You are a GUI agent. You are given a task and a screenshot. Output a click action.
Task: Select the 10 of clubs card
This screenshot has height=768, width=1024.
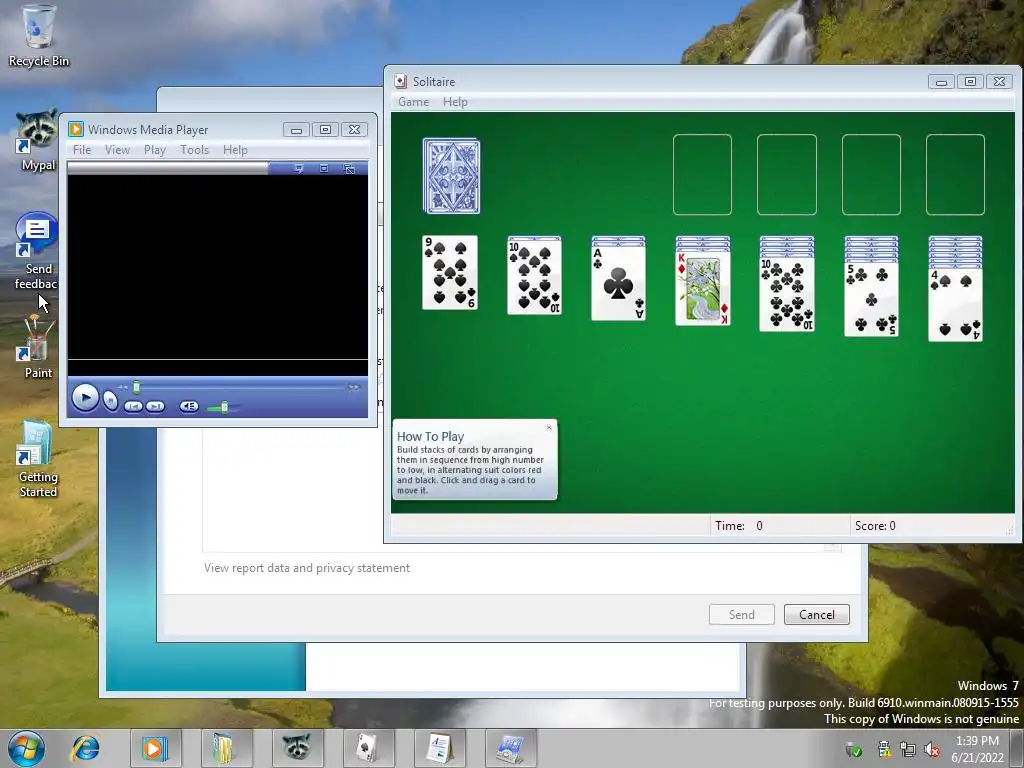[787, 295]
